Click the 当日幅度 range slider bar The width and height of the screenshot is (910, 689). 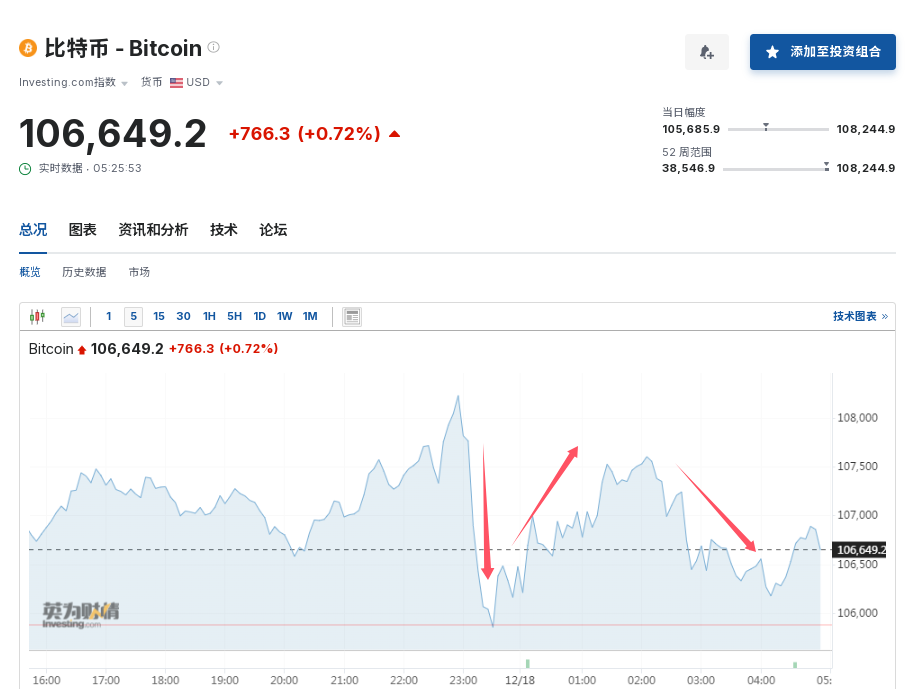click(777, 129)
